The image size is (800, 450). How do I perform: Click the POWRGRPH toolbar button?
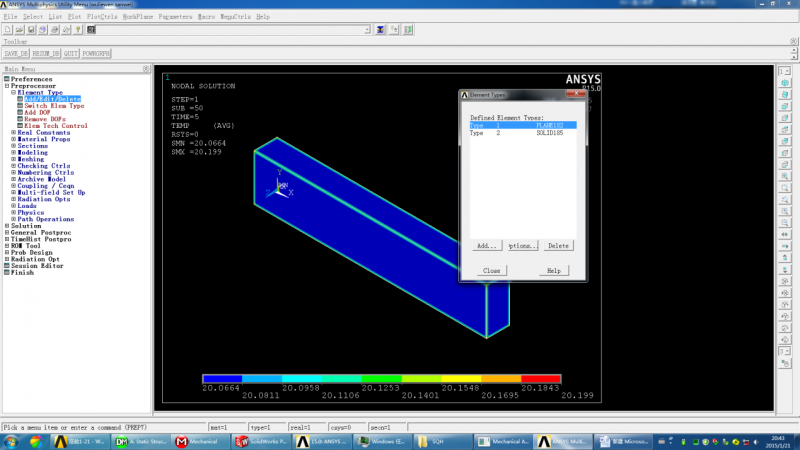[x=96, y=54]
